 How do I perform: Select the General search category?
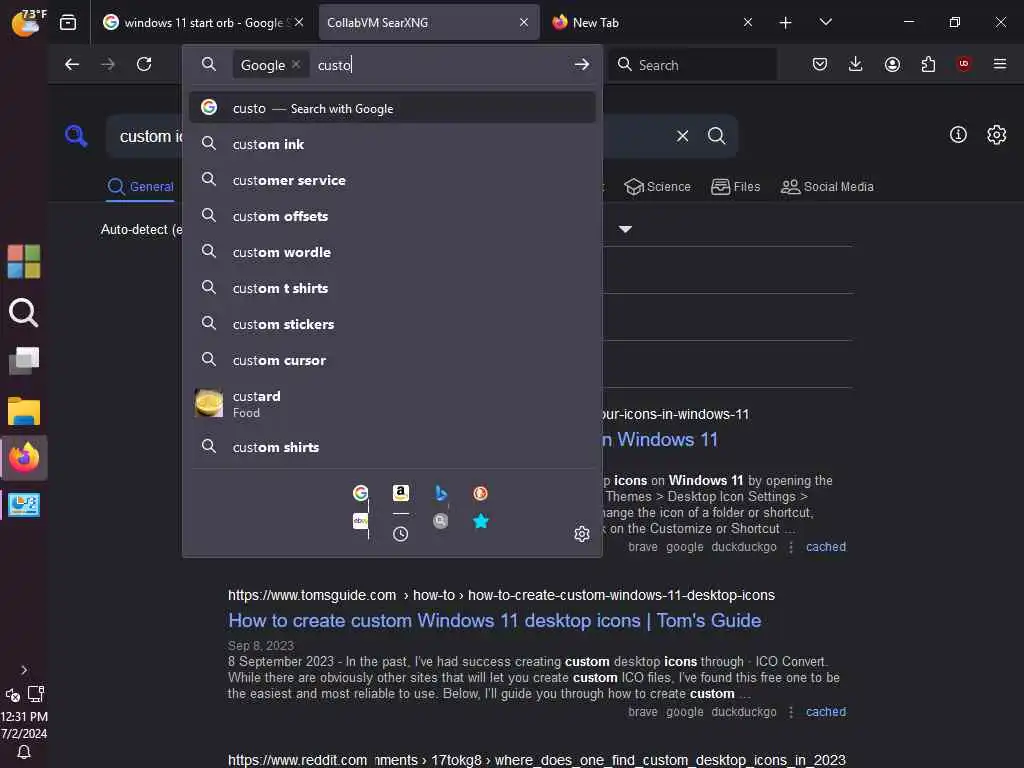[140, 187]
